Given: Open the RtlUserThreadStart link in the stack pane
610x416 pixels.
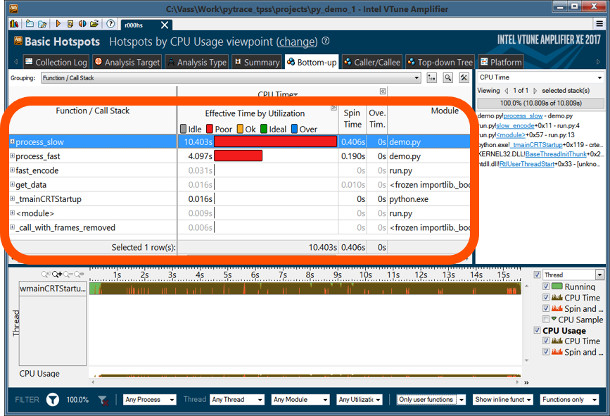Looking at the screenshot, I should 527,164.
